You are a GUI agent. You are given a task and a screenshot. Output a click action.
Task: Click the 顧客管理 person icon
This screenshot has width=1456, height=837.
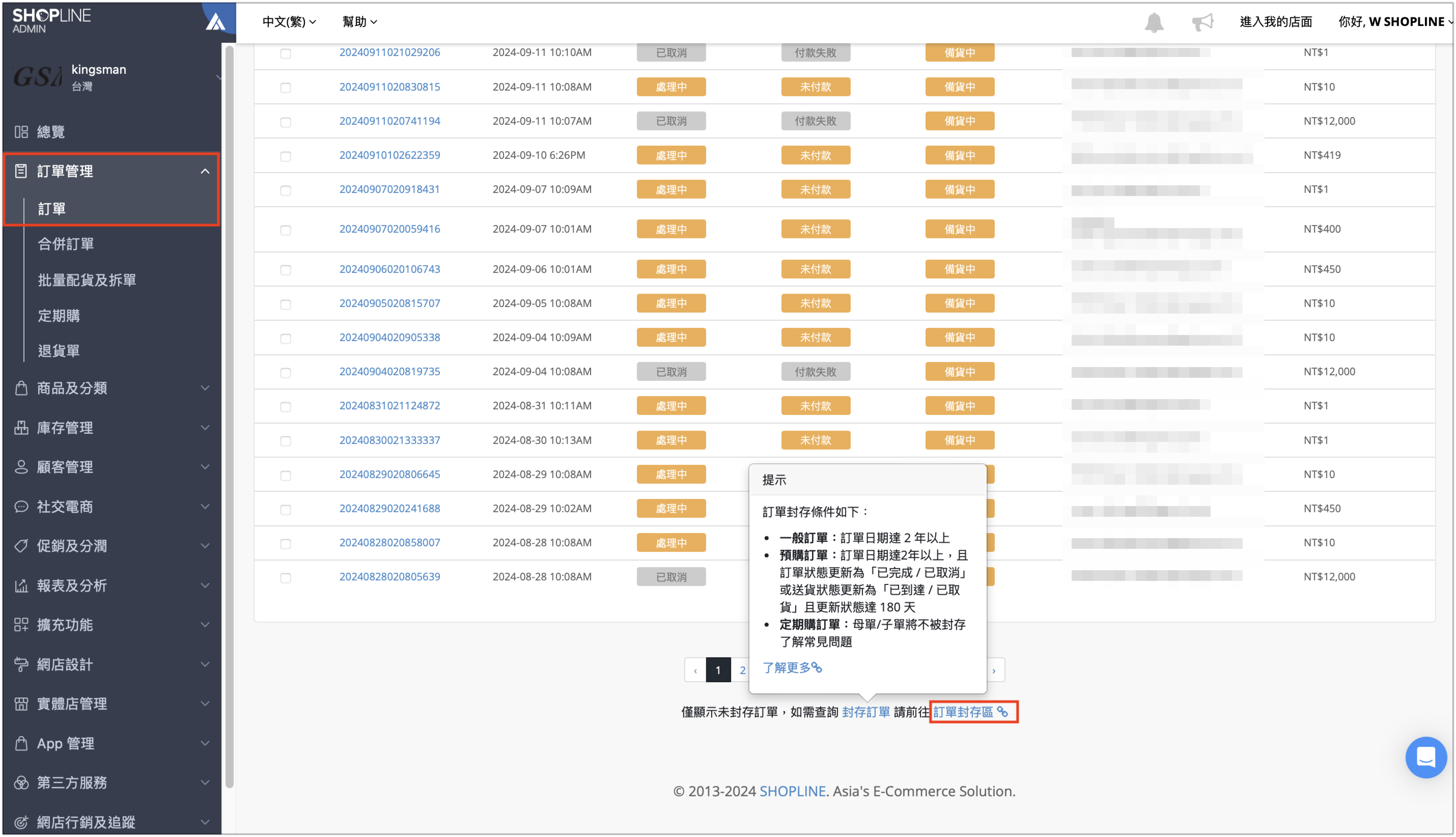point(21,467)
